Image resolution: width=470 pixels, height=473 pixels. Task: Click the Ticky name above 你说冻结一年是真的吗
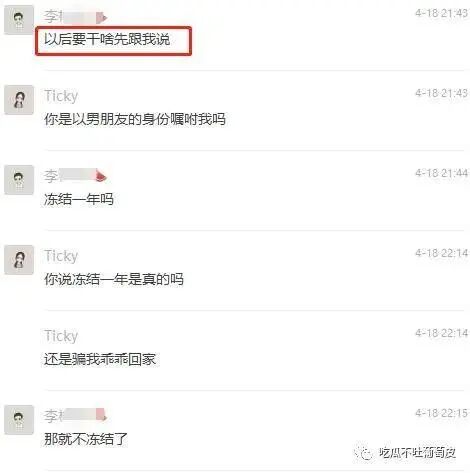click(x=61, y=256)
